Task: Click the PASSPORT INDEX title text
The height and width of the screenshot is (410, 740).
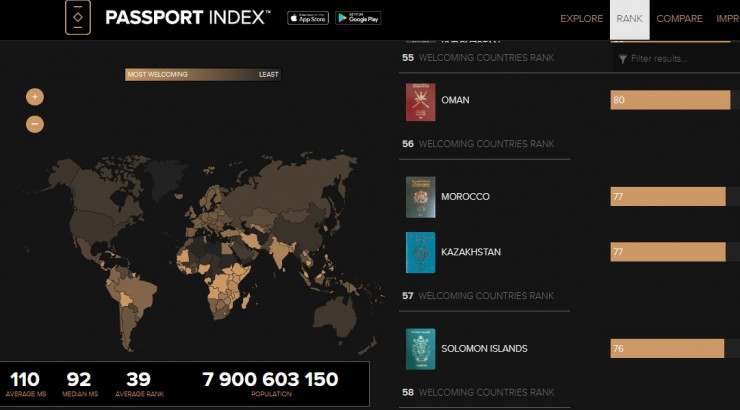Action: [x=187, y=18]
